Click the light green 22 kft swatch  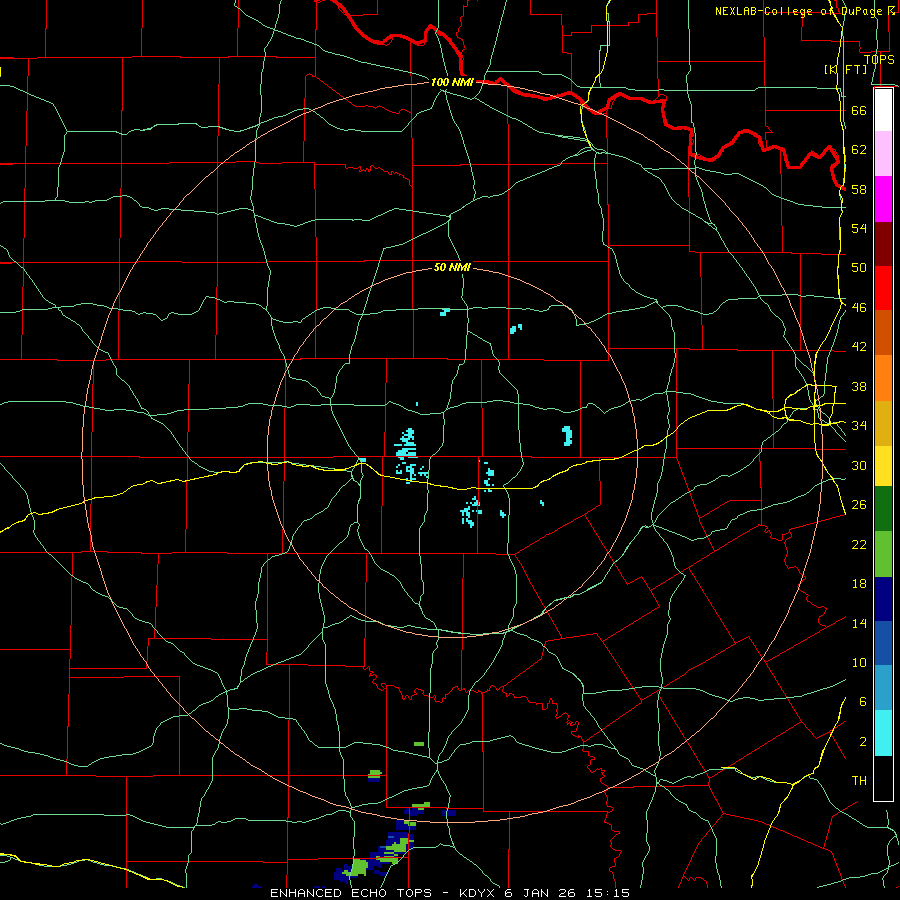(883, 554)
